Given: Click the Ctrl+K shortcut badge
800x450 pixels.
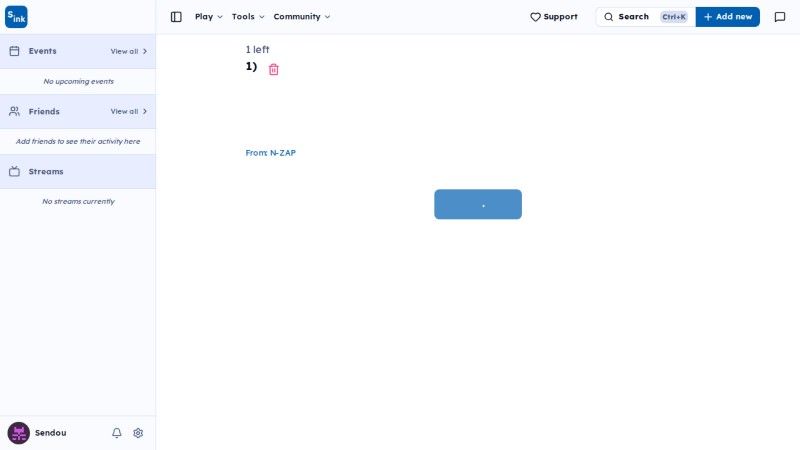Looking at the screenshot, I should (674, 17).
